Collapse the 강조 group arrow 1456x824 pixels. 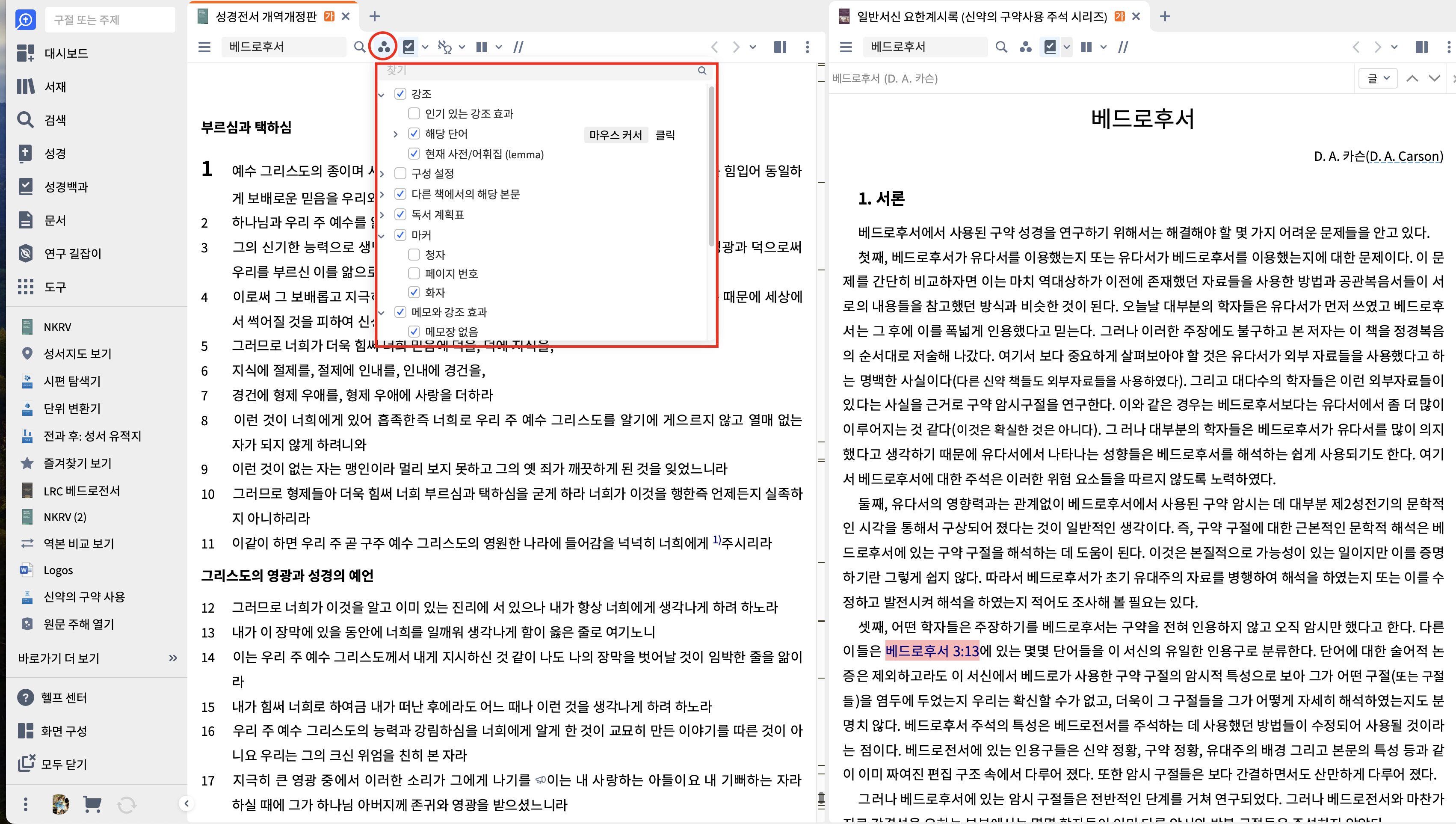(382, 95)
